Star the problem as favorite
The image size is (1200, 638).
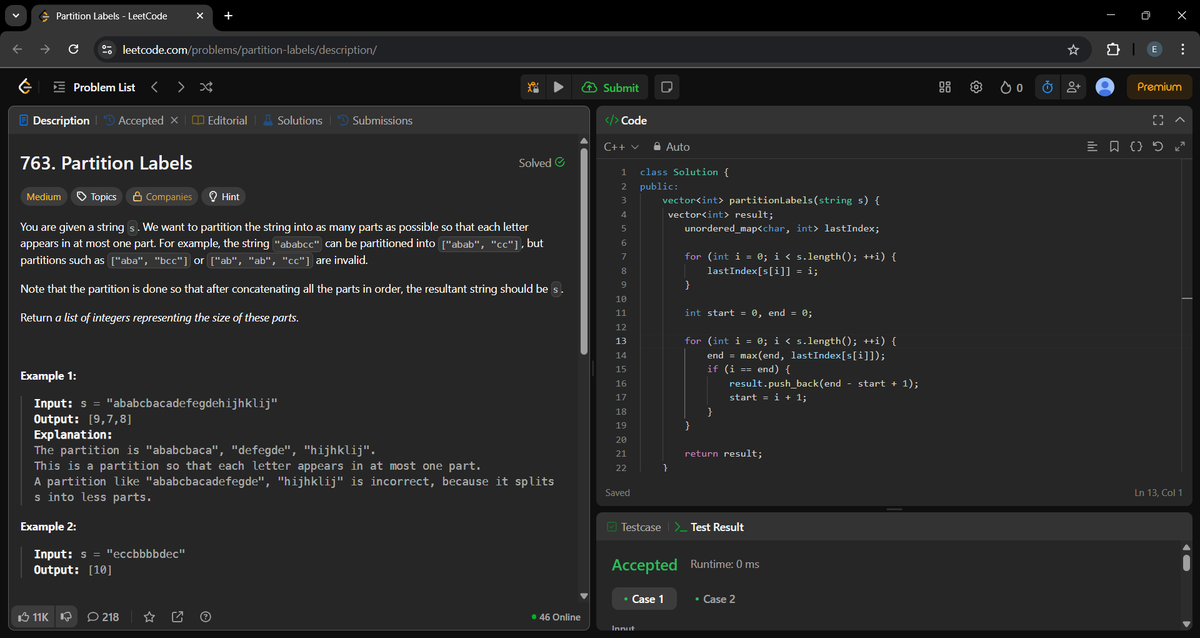click(149, 617)
